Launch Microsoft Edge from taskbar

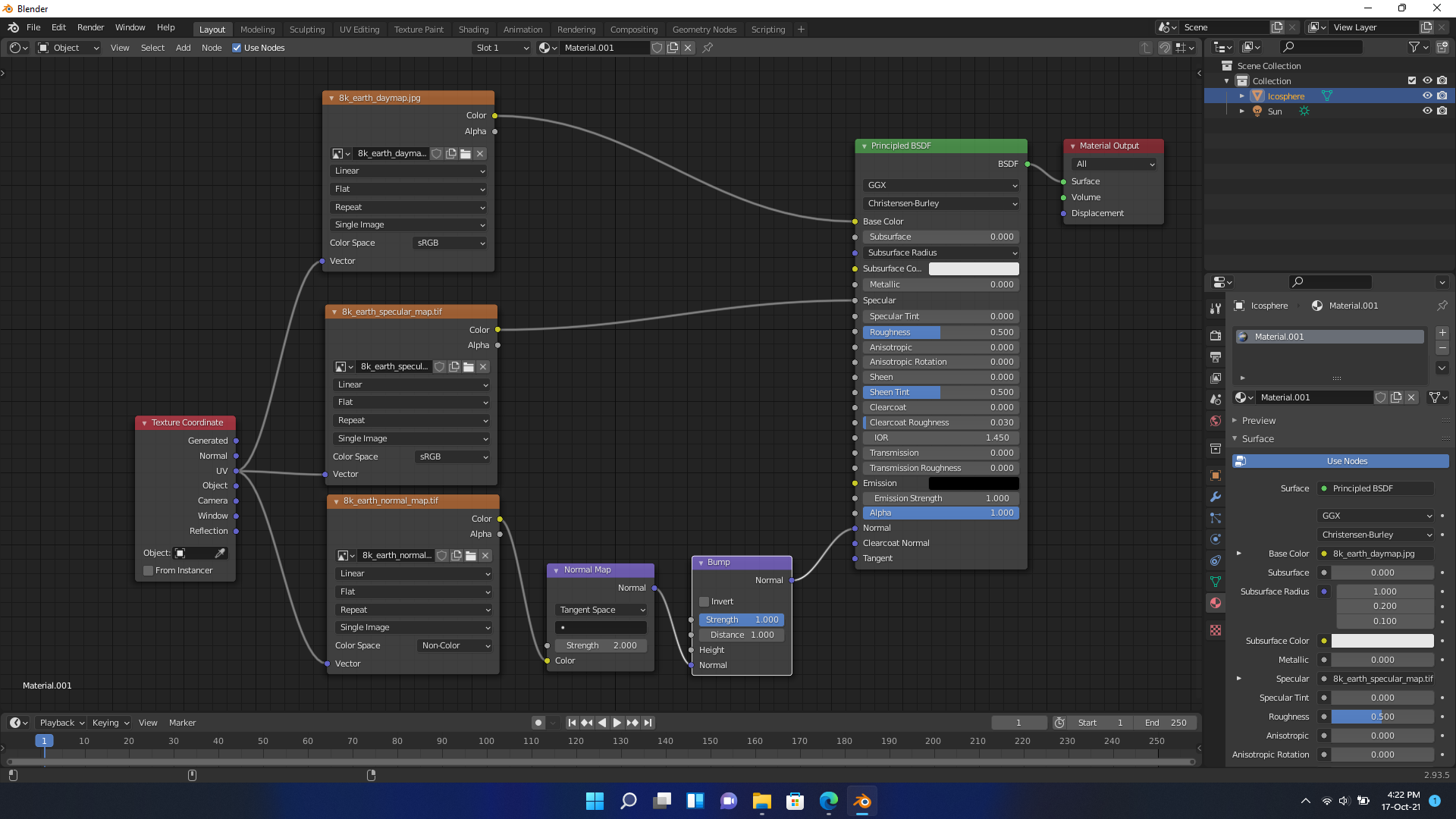(x=829, y=801)
